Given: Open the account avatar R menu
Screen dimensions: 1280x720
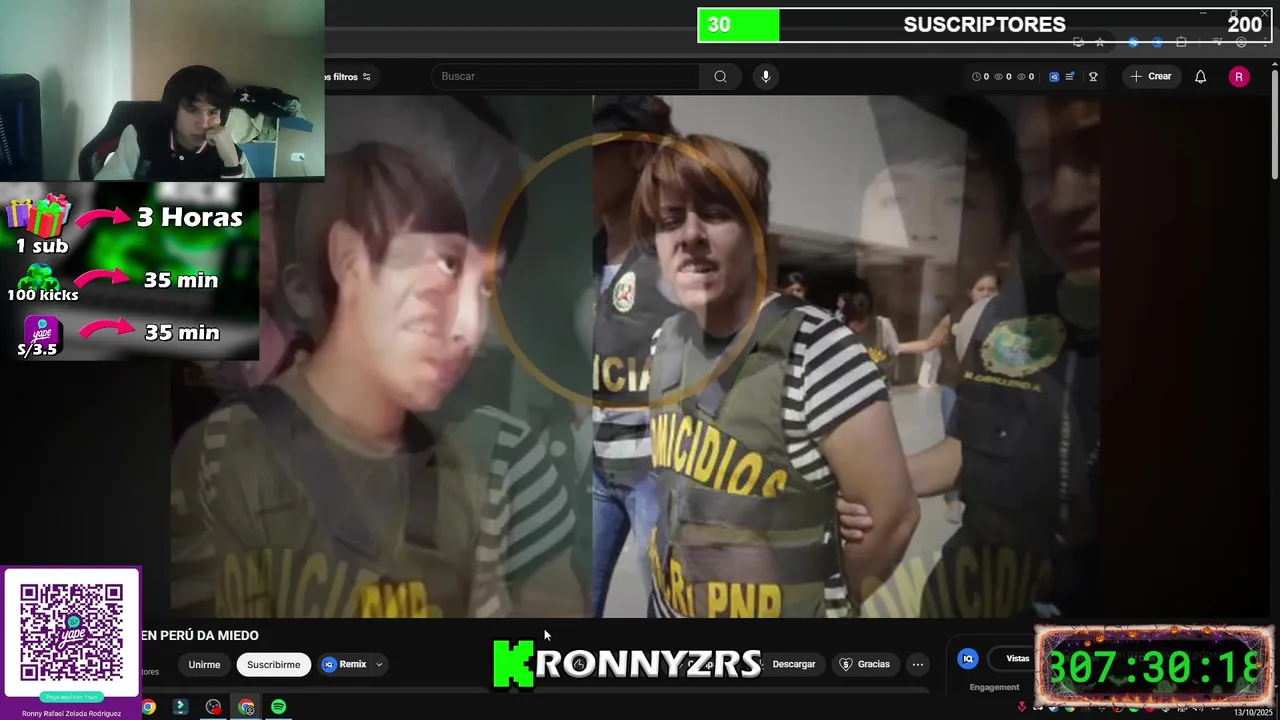Looking at the screenshot, I should pos(1239,77).
